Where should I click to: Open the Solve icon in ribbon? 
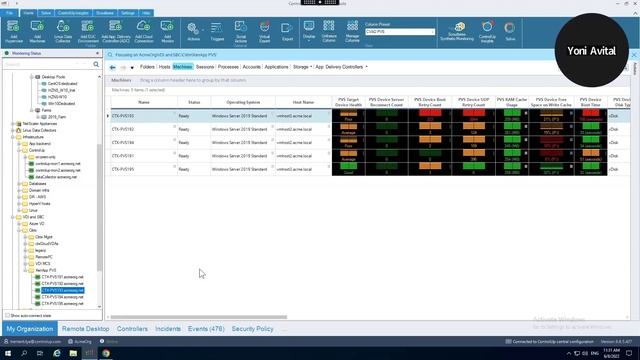pos(510,31)
